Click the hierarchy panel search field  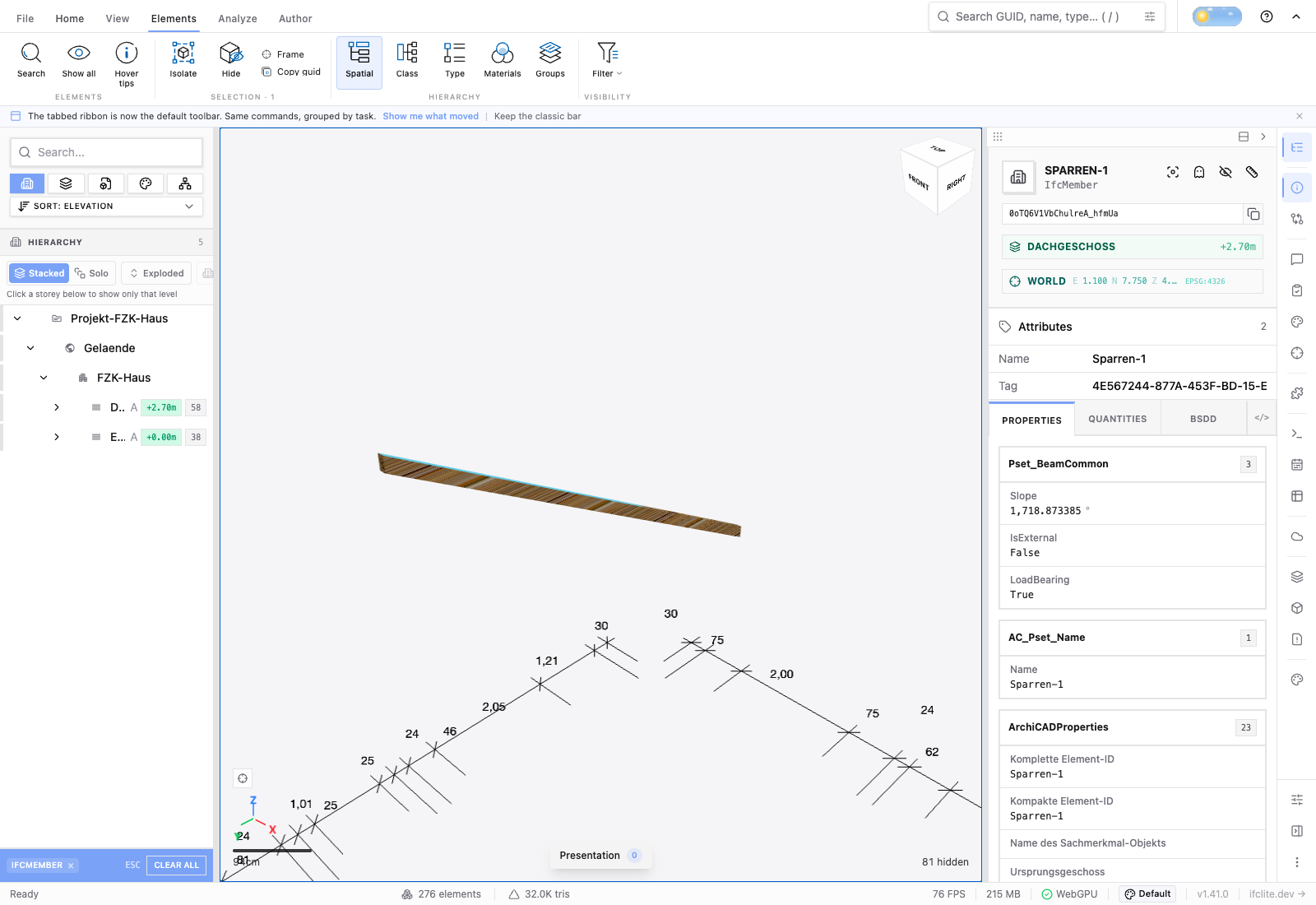pos(107,152)
